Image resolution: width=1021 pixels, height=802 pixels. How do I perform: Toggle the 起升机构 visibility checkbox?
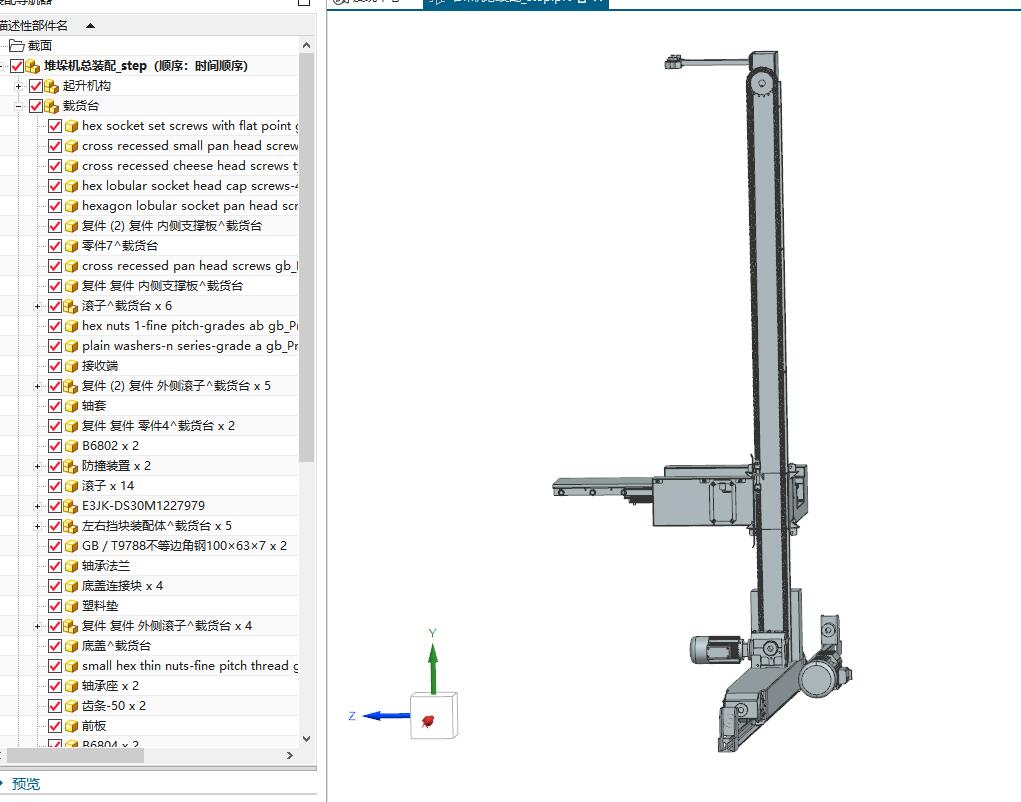click(36, 86)
